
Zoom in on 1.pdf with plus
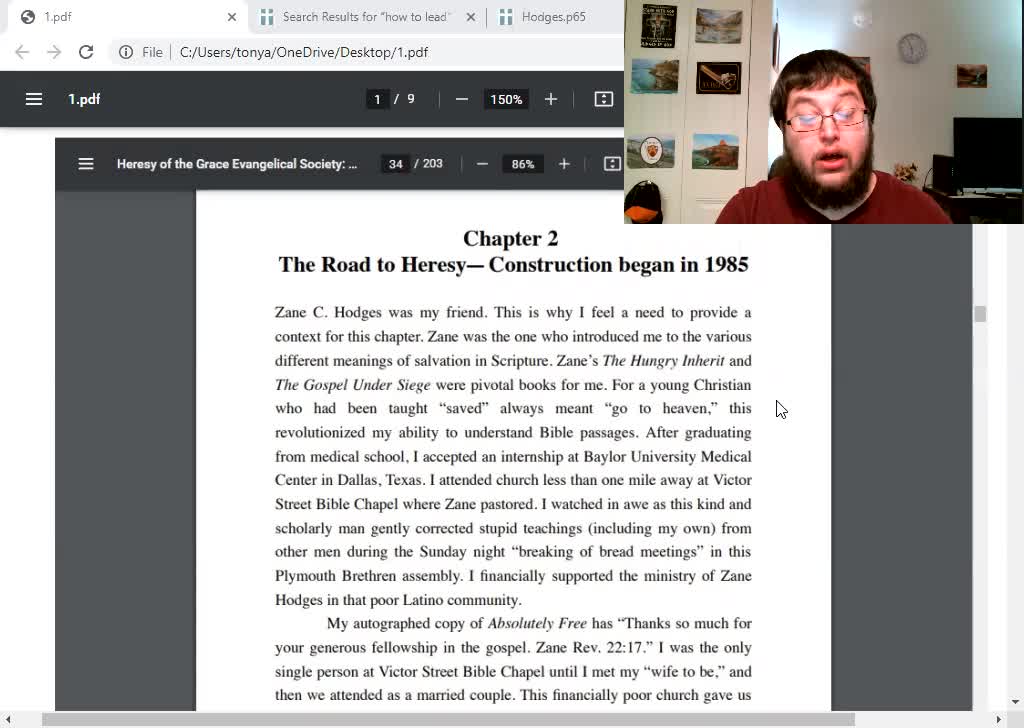click(551, 99)
